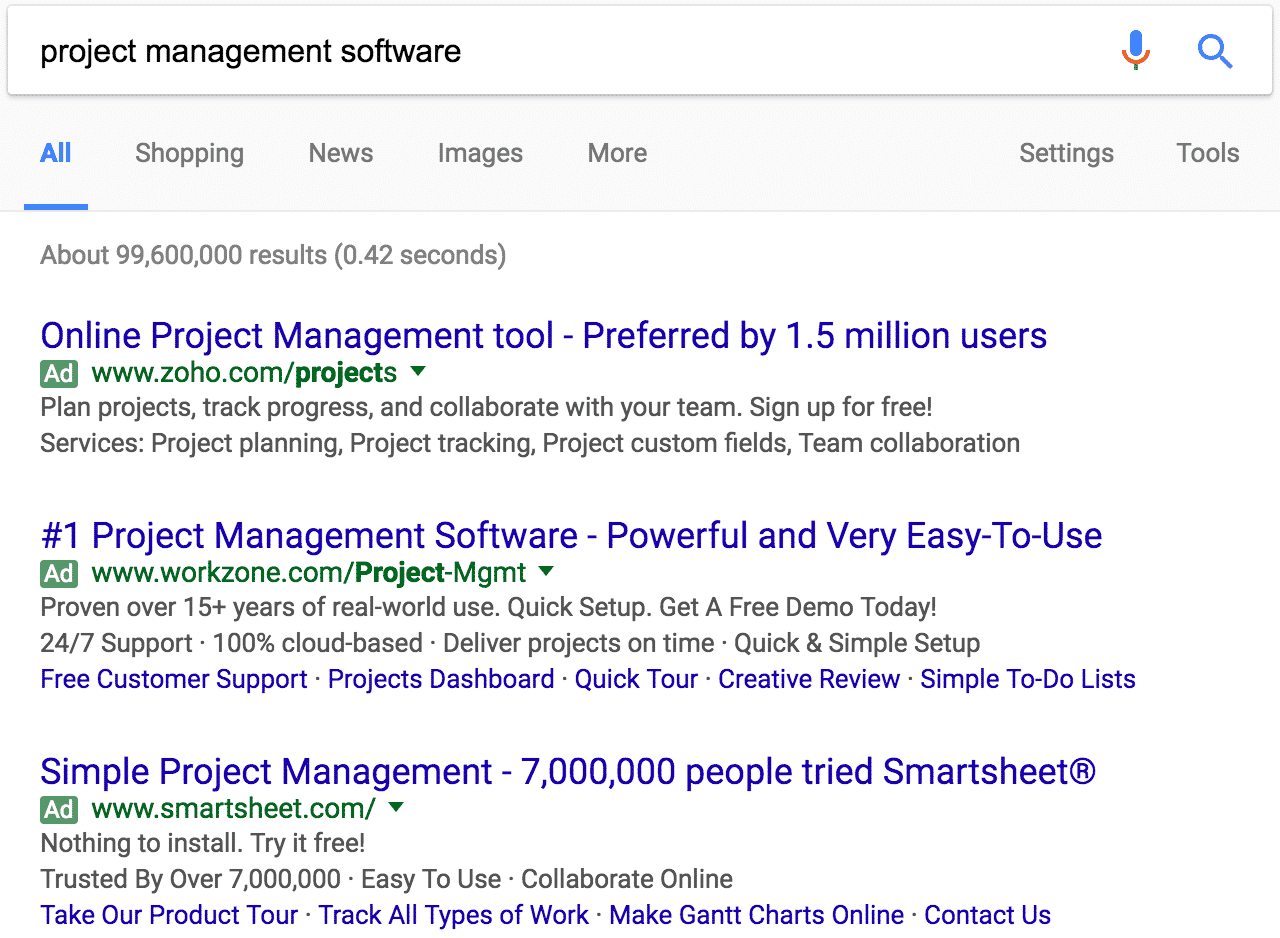This screenshot has height=938, width=1280.
Task: Click the 'Proven over 15+ years' description
Action: 489,607
